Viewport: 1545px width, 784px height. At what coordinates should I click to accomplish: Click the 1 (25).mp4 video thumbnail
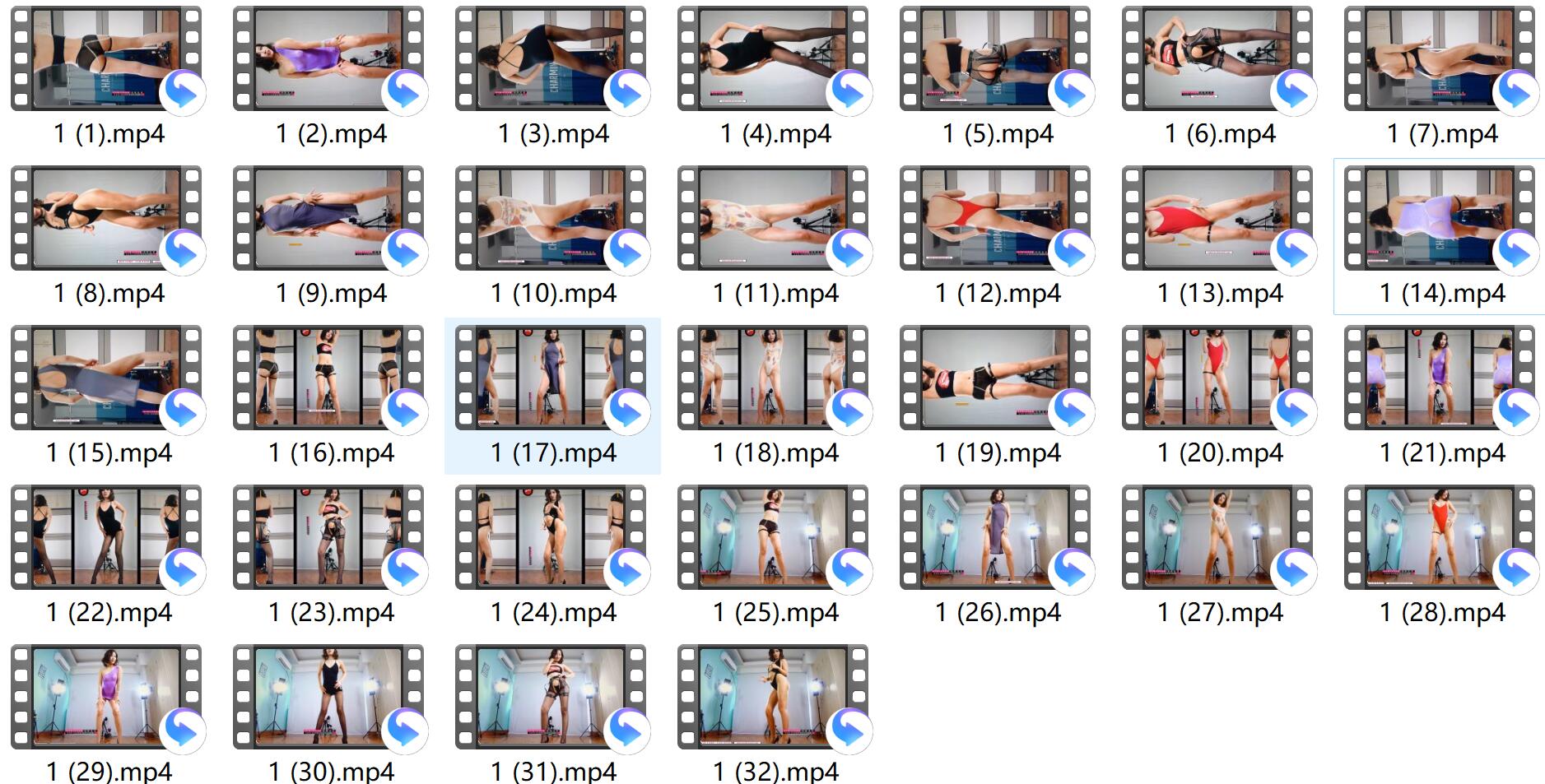point(773,538)
